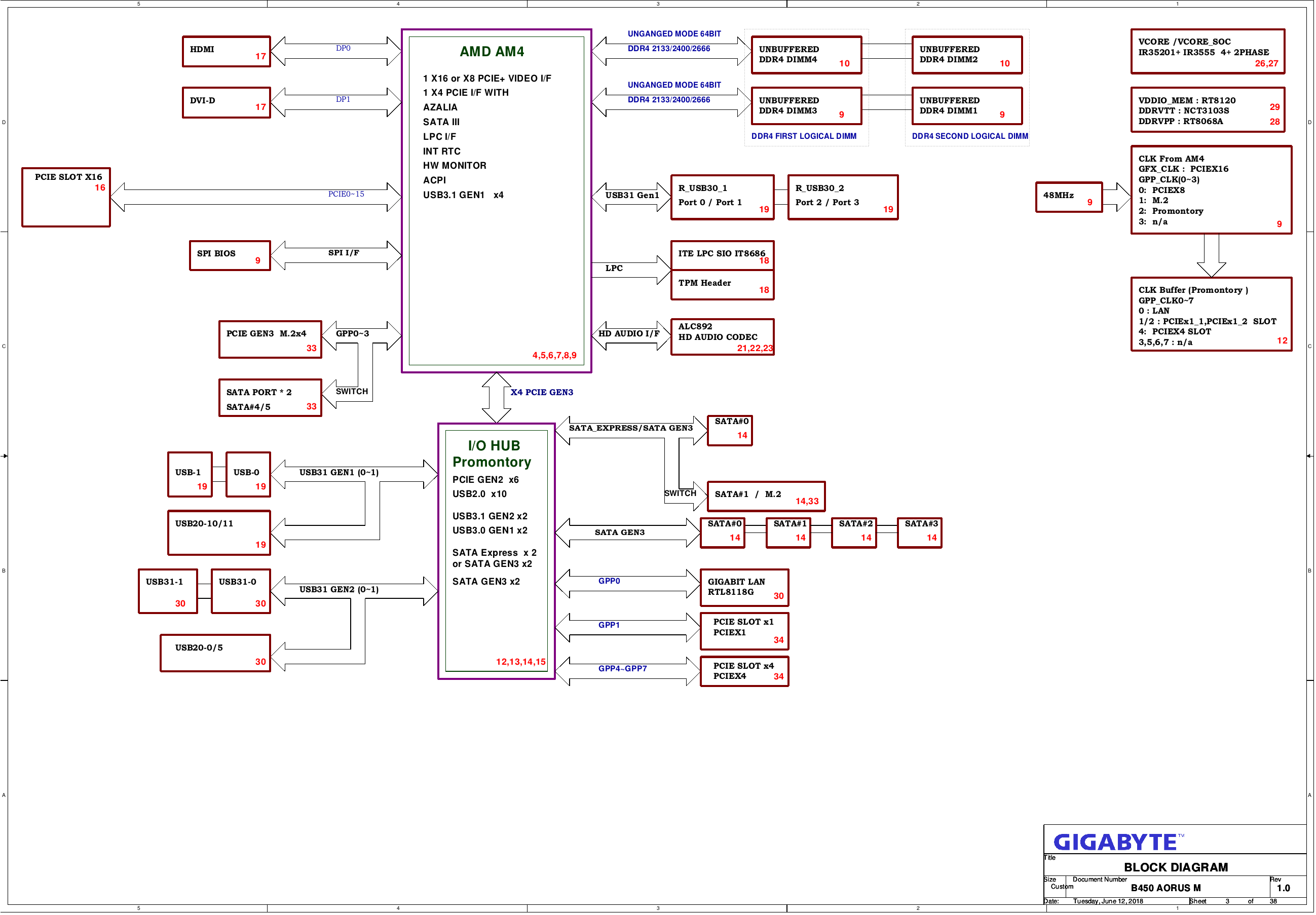Click the VCORE /VCORE_SOC block
The height and width of the screenshot is (915, 1316).
[1208, 52]
